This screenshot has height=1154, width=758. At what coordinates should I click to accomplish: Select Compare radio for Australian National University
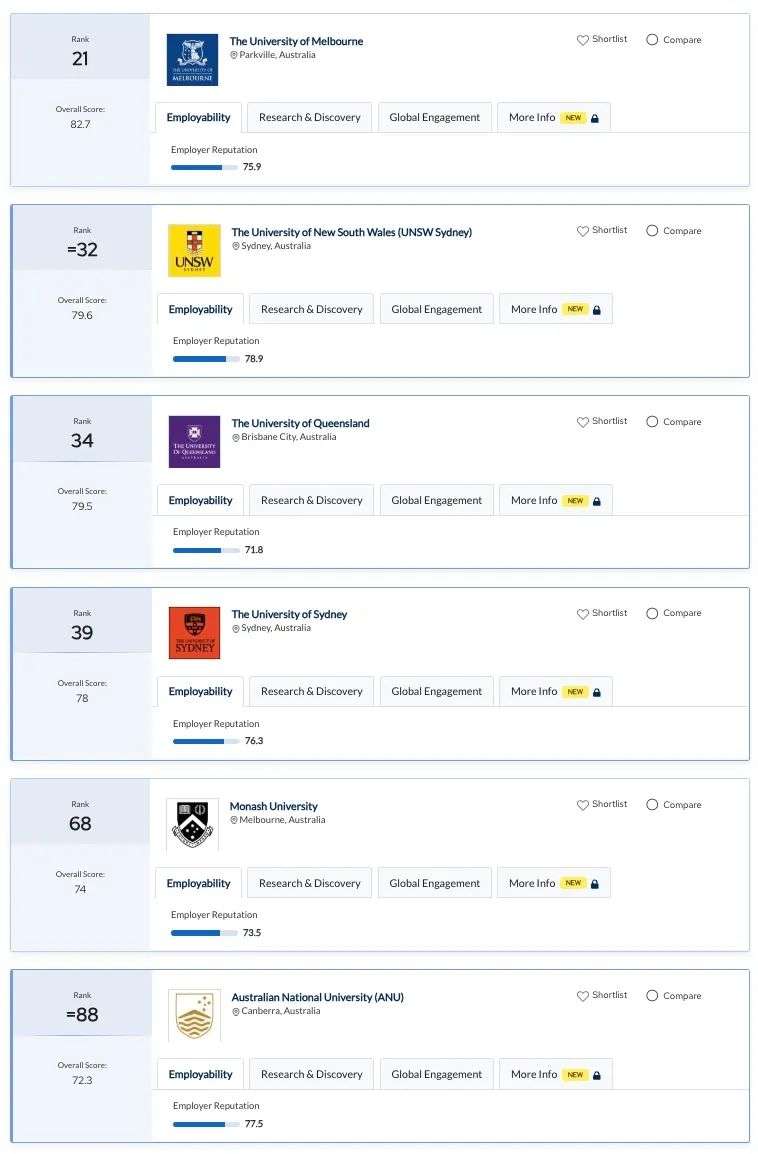coord(652,995)
